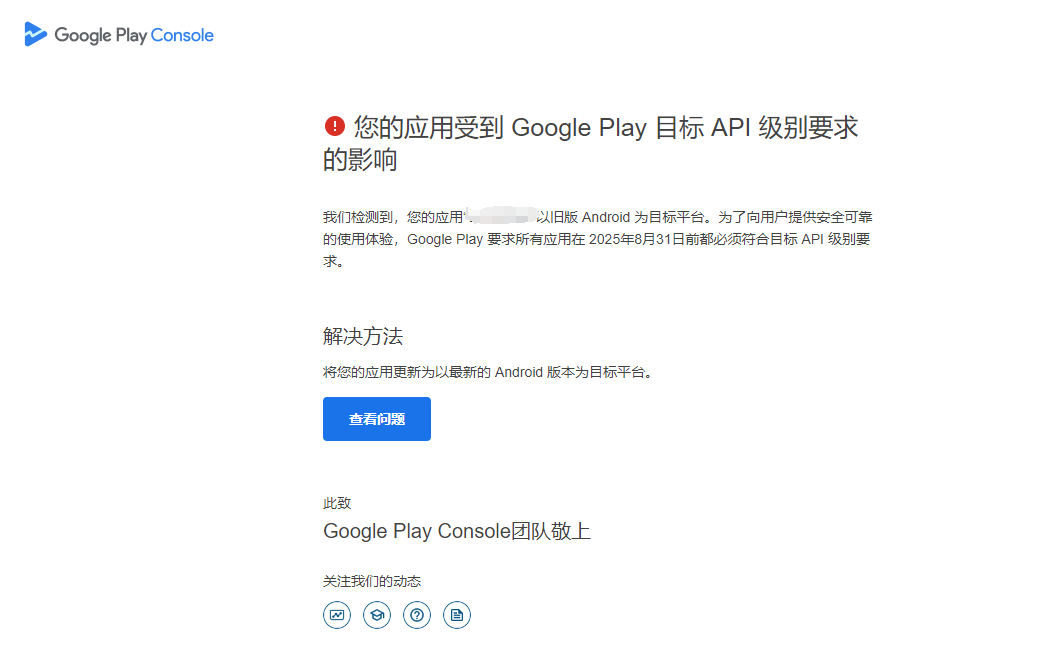
Task: Click the Google Play Console团队敬上 signature
Action: (457, 531)
